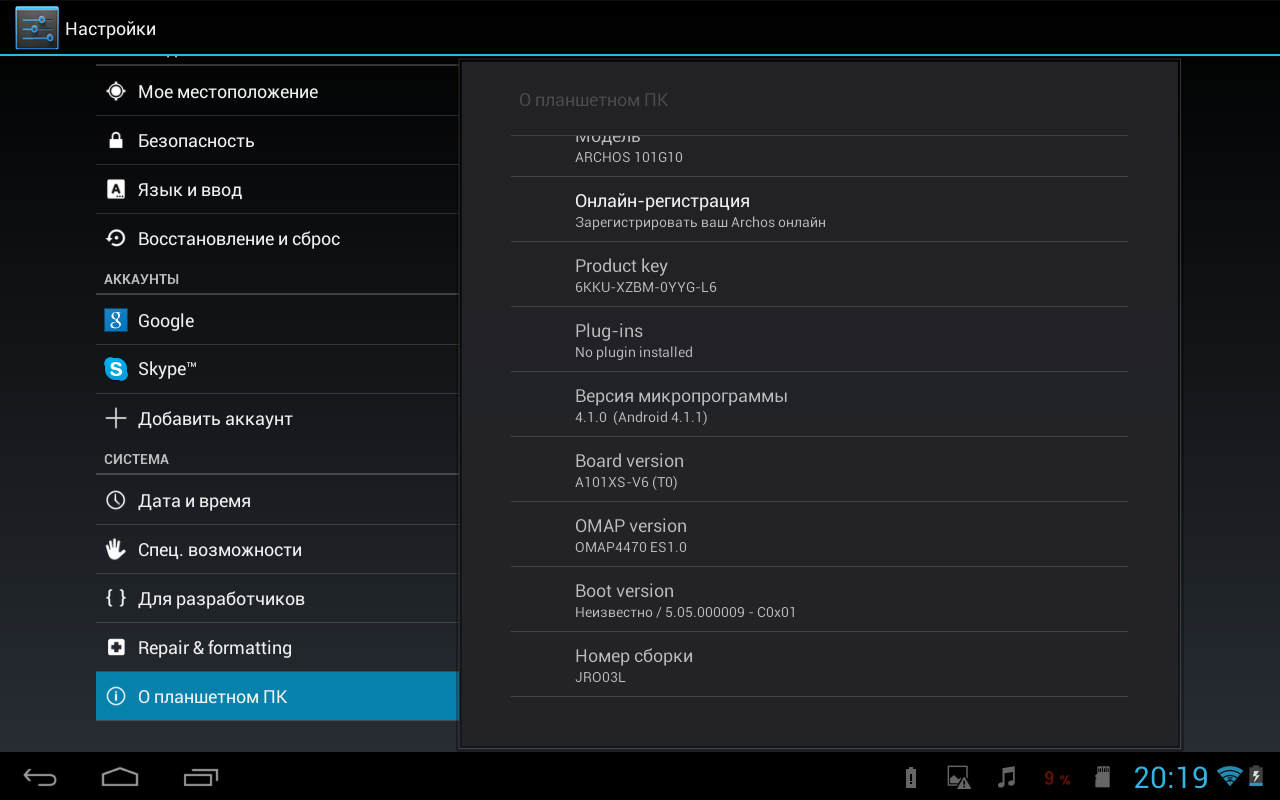Screen dimensions: 1280x800
Task: Select the Skype™ account entry
Action: pyautogui.click(x=277, y=369)
